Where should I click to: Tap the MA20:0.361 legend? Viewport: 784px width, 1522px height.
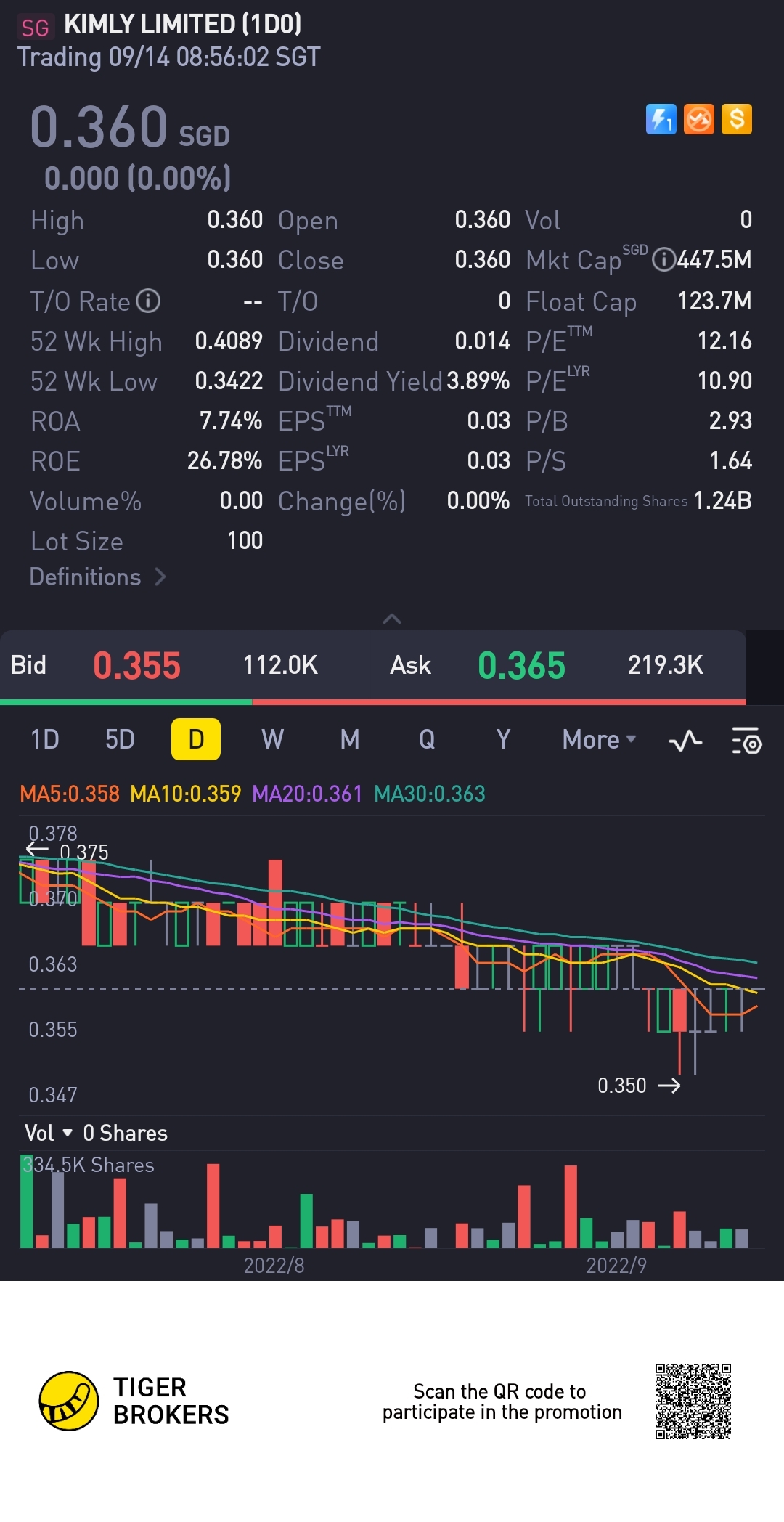(307, 794)
